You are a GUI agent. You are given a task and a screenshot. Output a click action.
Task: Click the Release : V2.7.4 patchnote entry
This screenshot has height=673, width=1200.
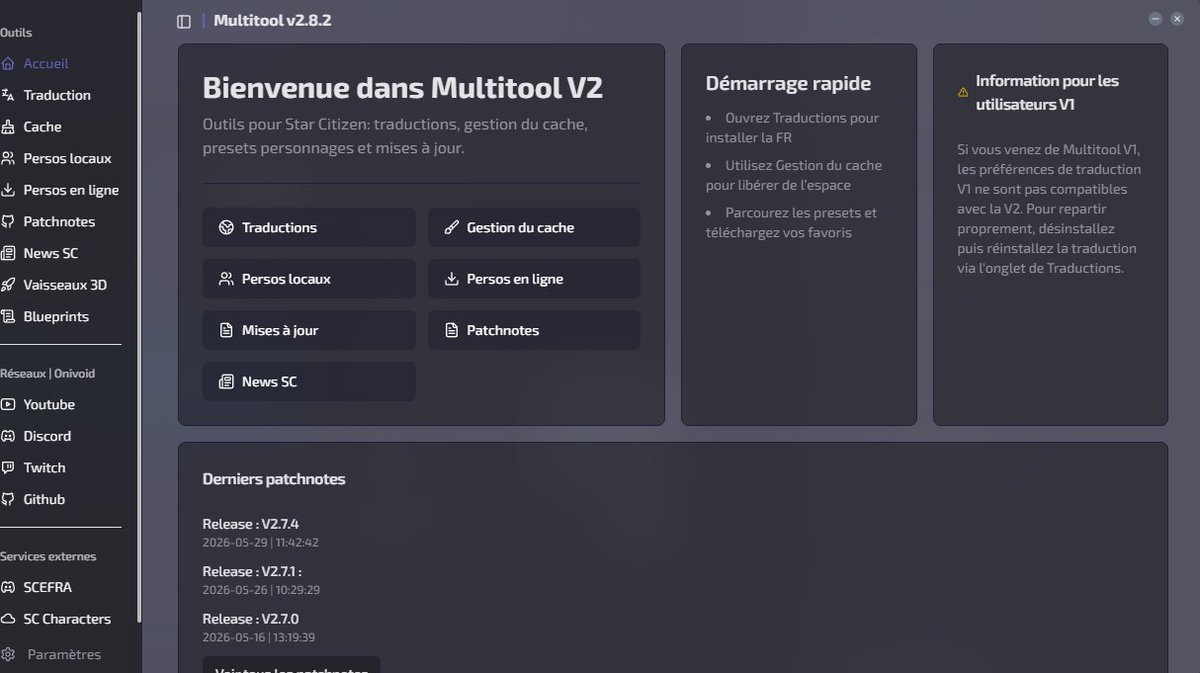point(251,524)
